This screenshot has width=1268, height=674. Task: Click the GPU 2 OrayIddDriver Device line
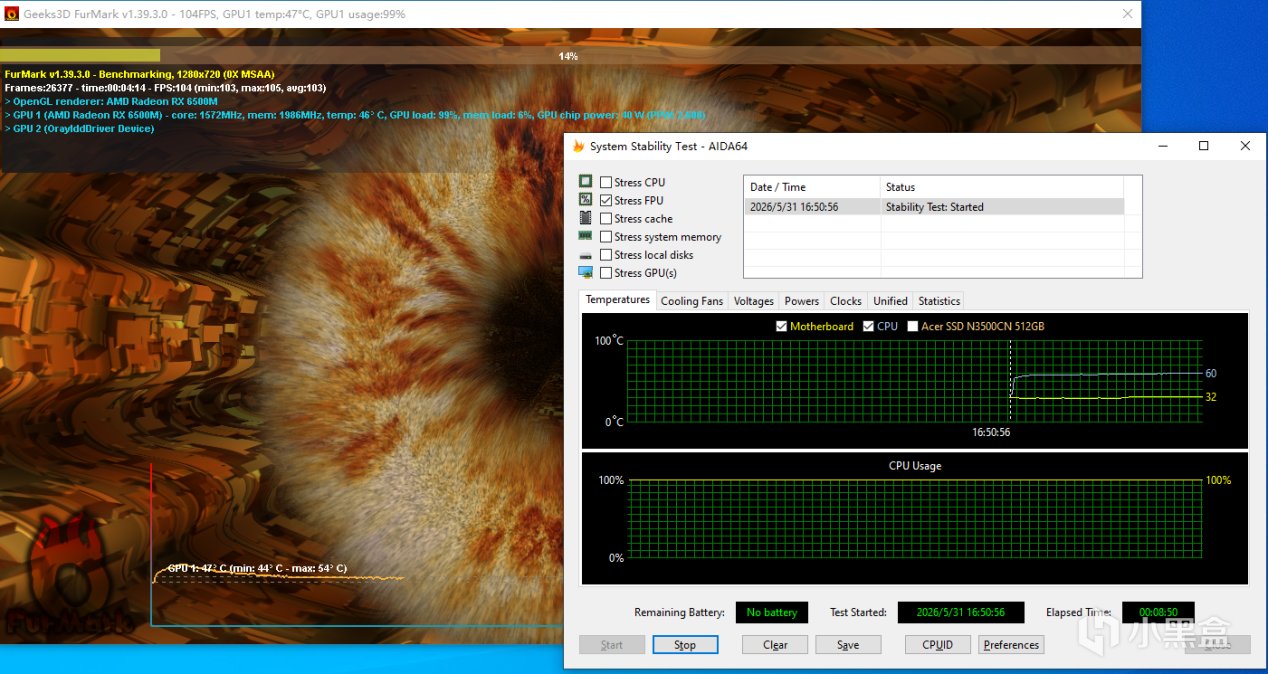click(x=80, y=129)
